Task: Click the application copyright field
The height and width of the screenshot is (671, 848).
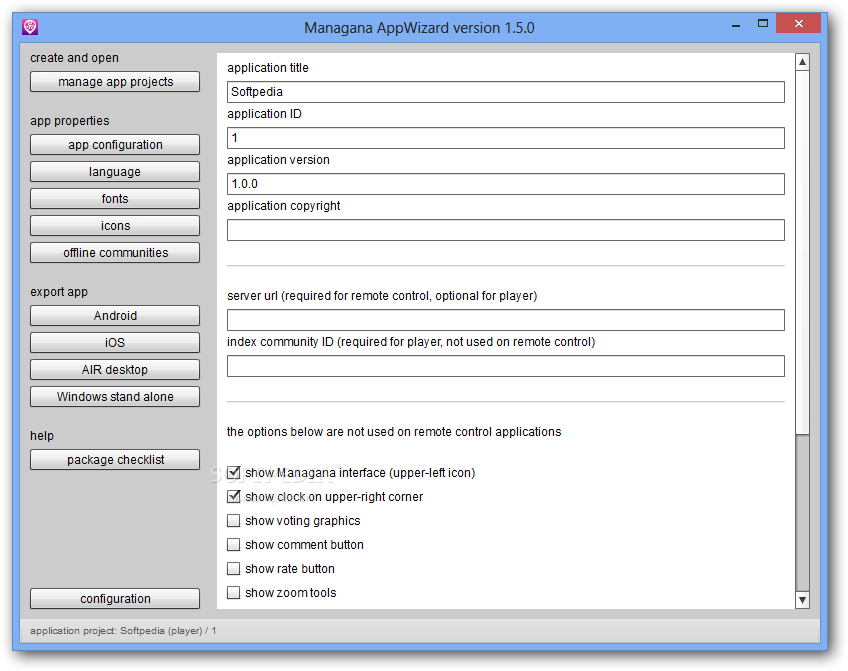Action: click(x=506, y=230)
